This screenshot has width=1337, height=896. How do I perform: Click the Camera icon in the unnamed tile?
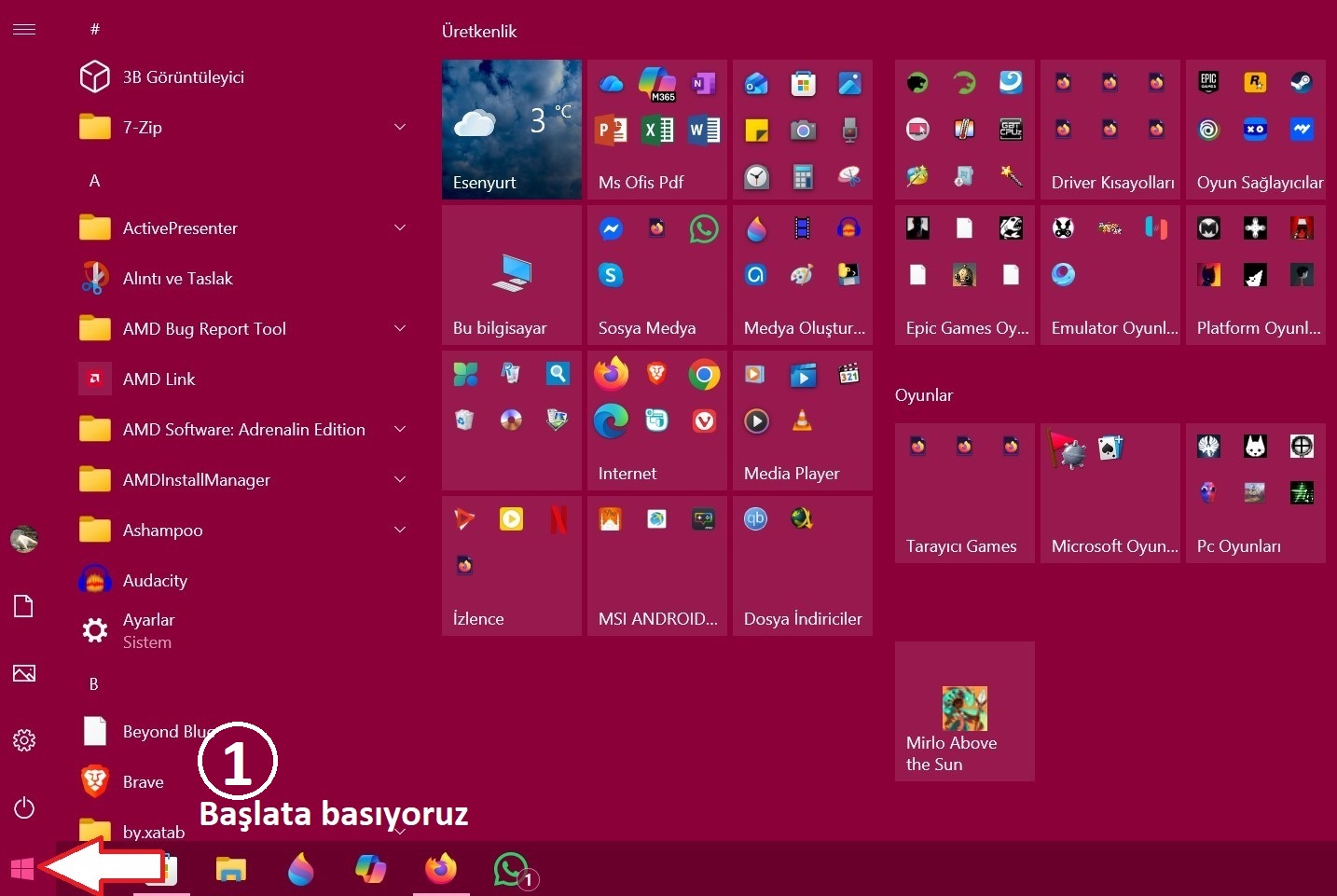click(x=803, y=130)
